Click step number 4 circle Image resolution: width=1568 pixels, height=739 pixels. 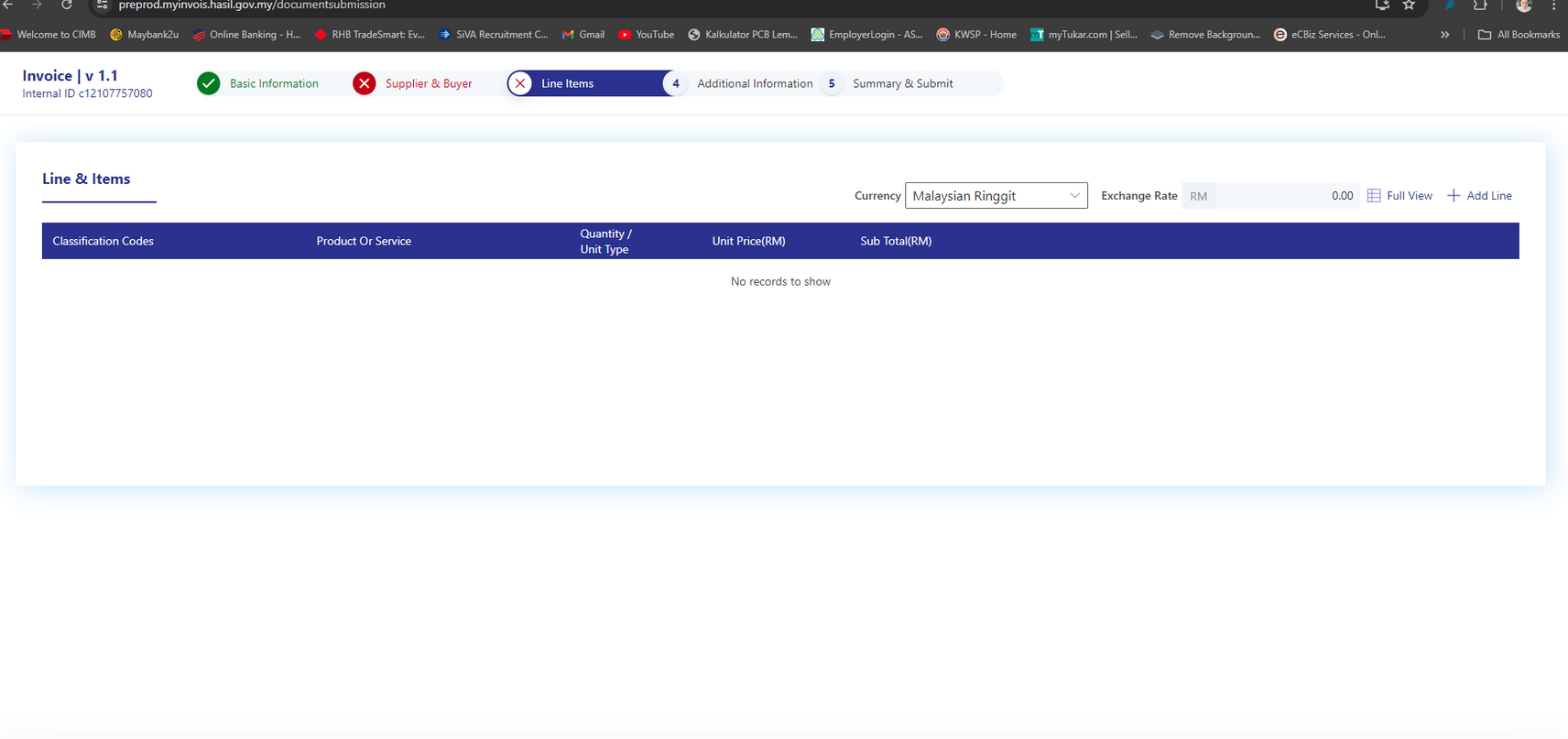click(676, 83)
